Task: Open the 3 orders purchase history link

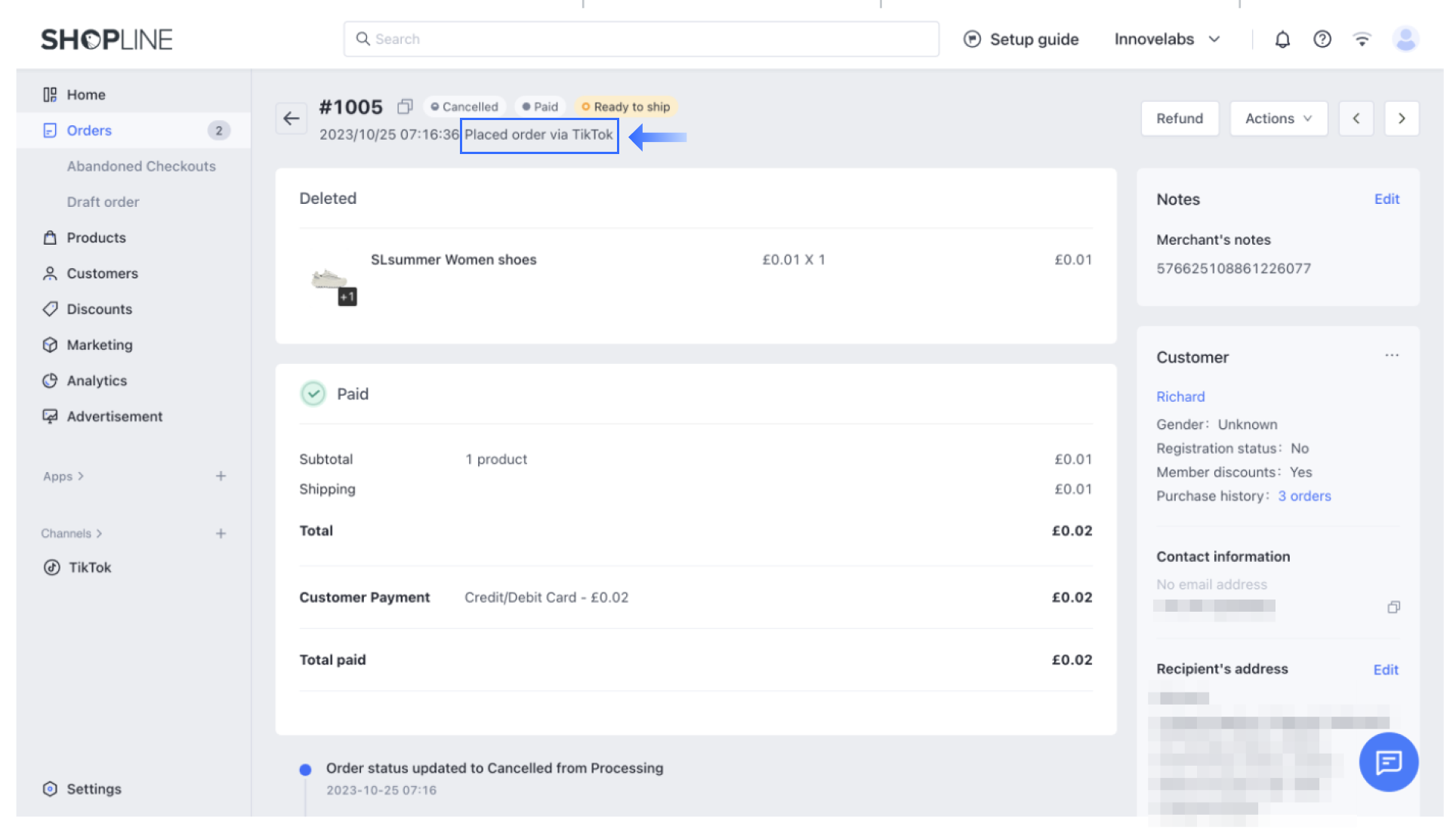Action: coord(1303,496)
